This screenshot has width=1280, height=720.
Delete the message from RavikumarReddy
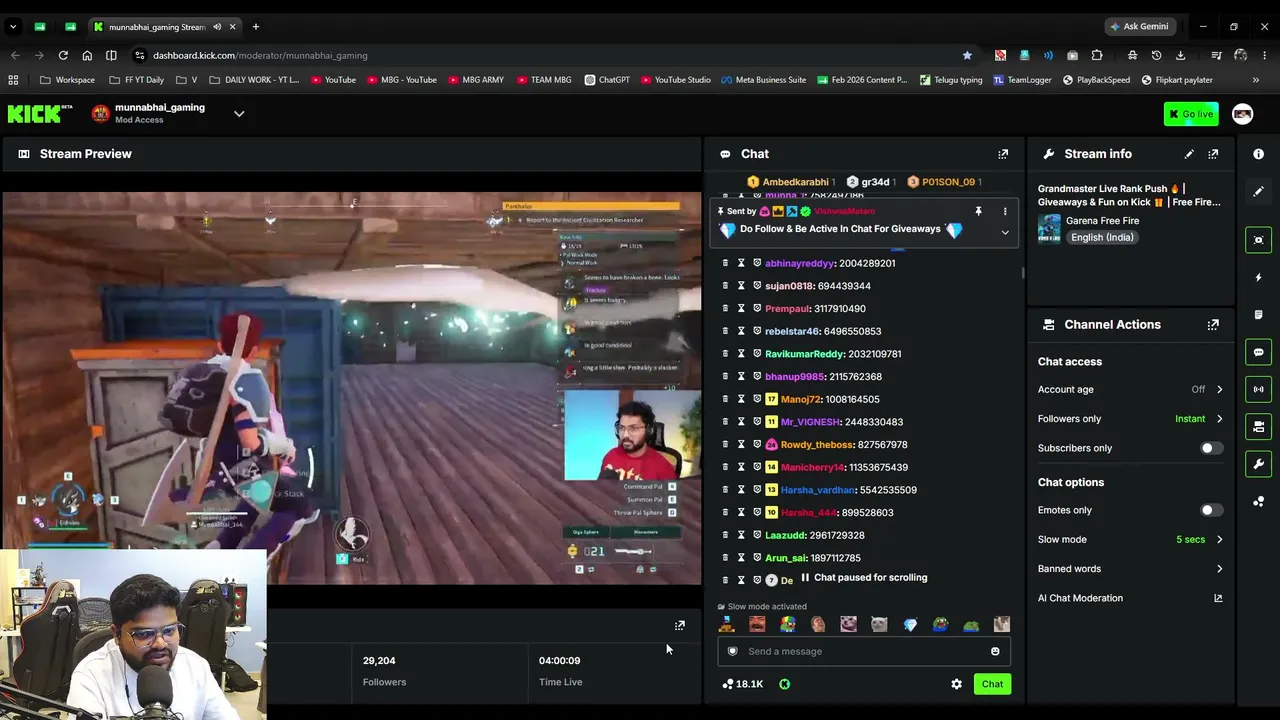(725, 354)
